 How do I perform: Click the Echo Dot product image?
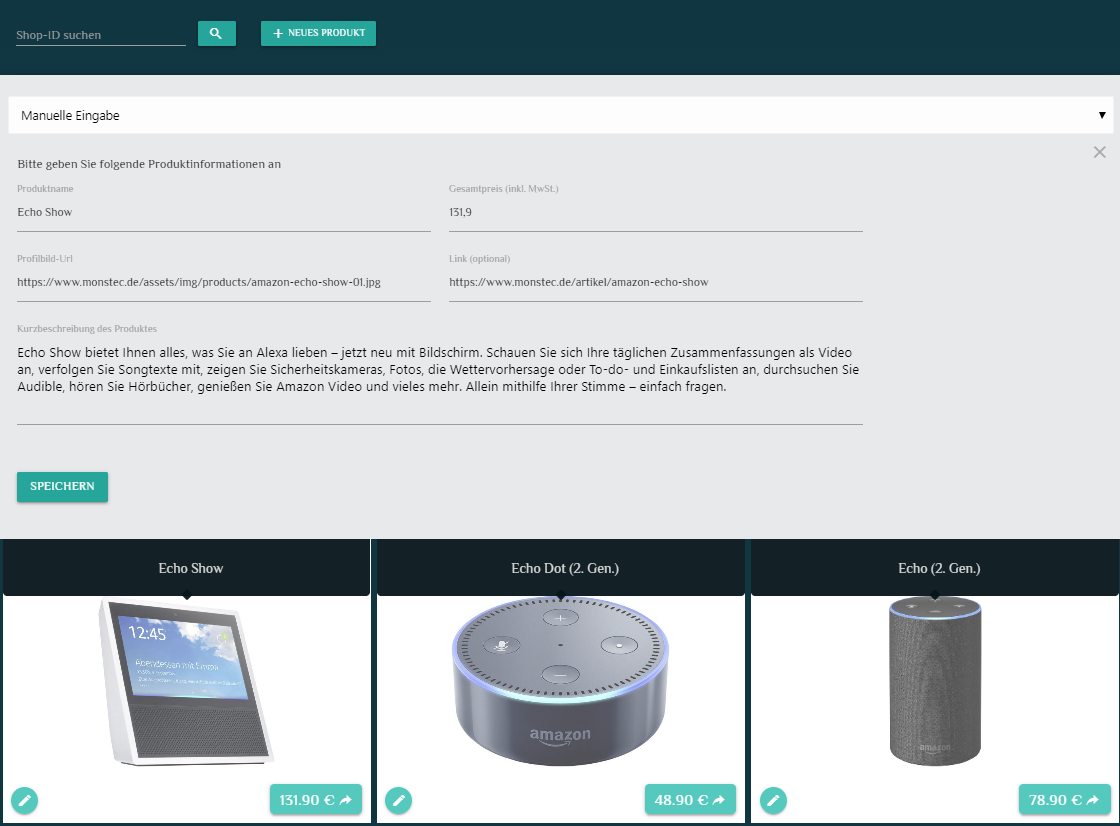561,680
